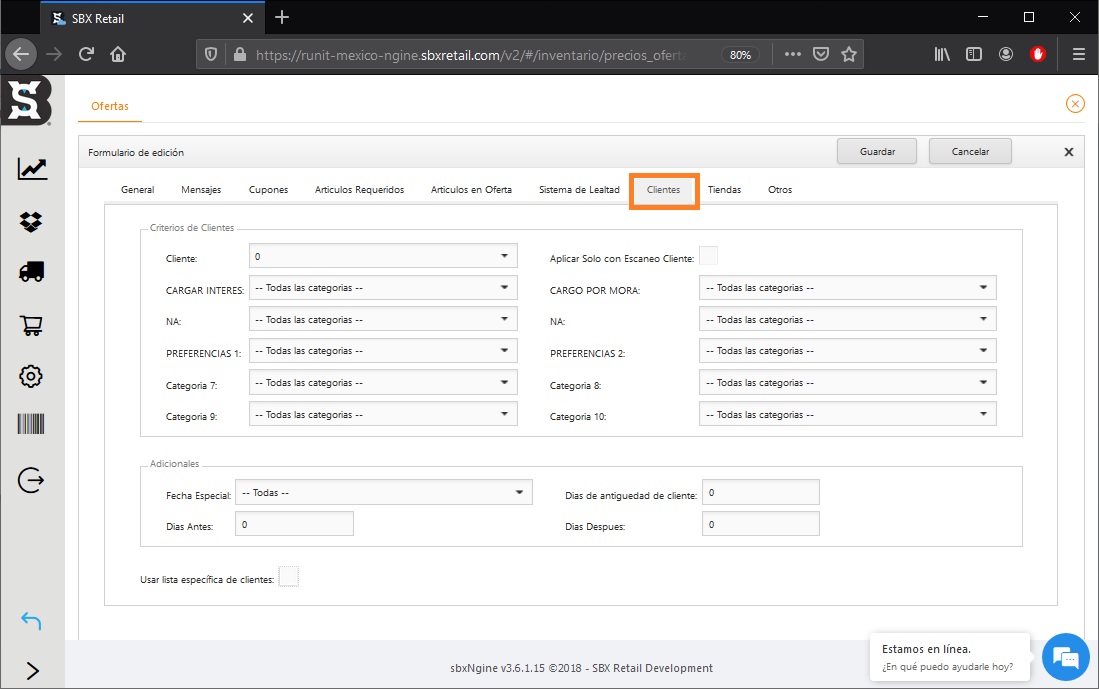The width and height of the screenshot is (1099, 689).
Task: Open PREFERENCIAS 2 category dropdown
Action: coord(847,350)
